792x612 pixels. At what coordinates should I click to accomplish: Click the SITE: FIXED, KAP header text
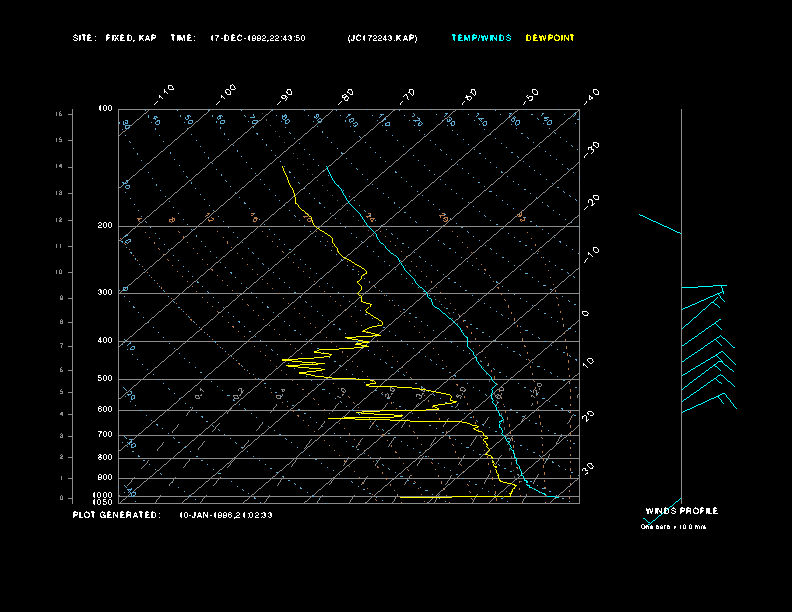click(x=115, y=38)
